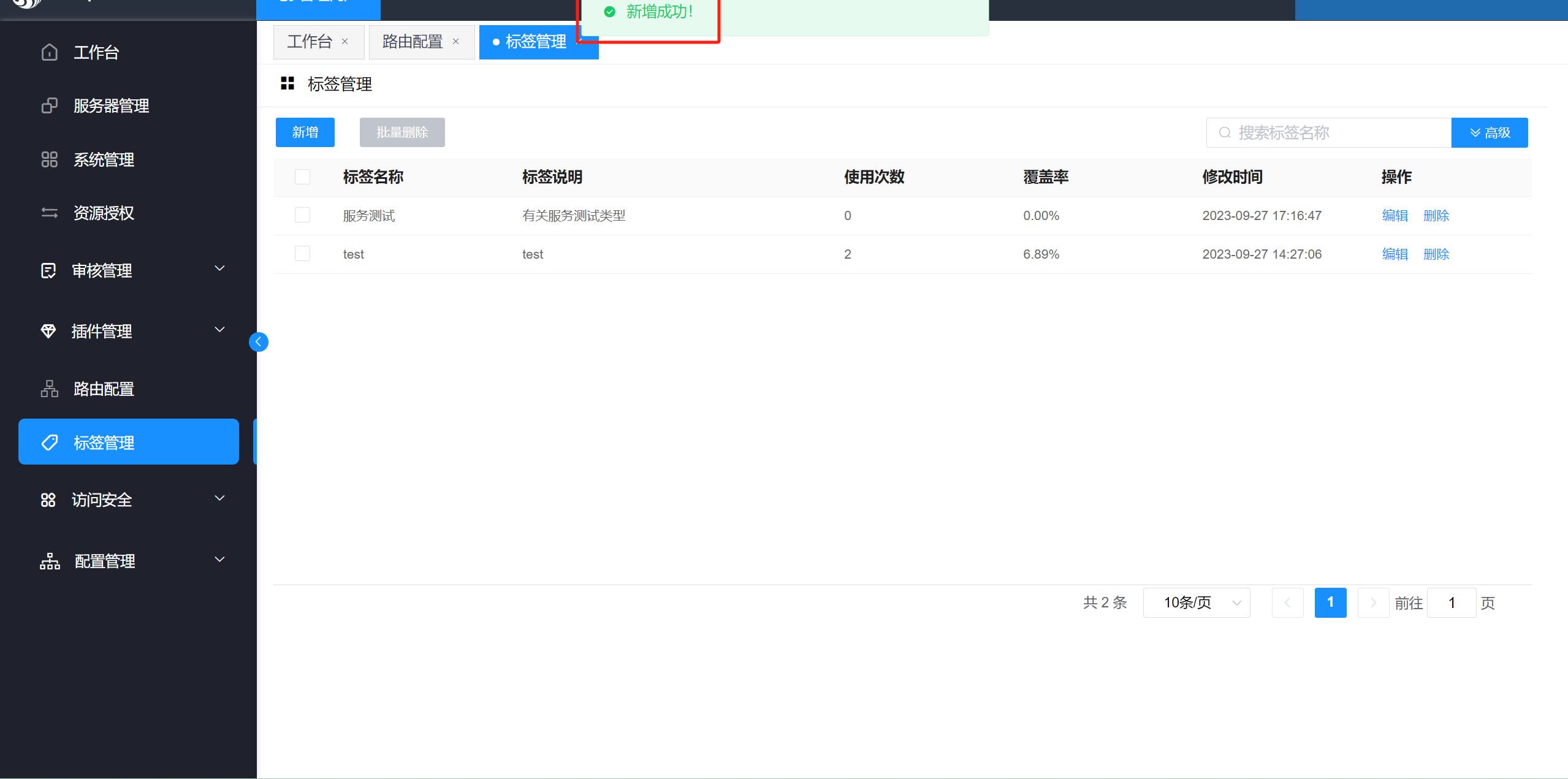Click the 访问安全 sidebar icon
The width and height of the screenshot is (1568, 779).
click(x=48, y=500)
